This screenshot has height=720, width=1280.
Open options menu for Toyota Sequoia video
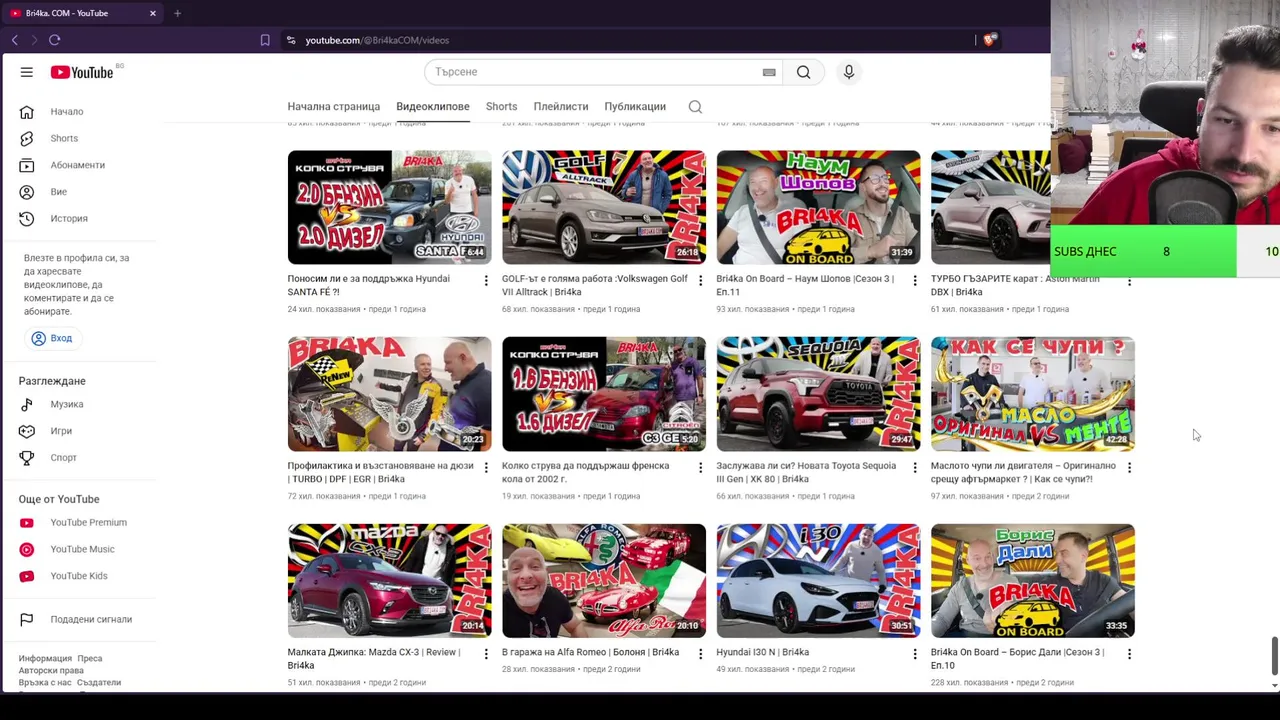tap(915, 468)
